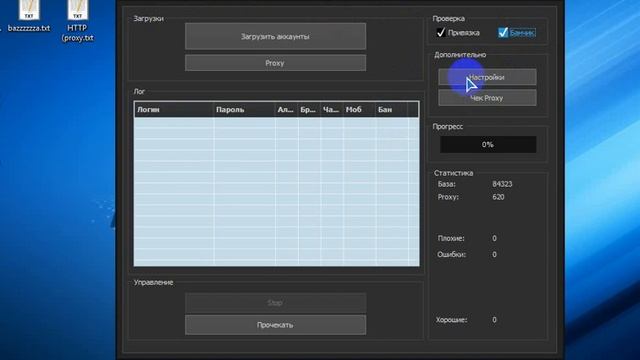Image resolution: width=640 pixels, height=360 pixels.
Task: Click the Дополнительно group label
Action: tap(460, 55)
